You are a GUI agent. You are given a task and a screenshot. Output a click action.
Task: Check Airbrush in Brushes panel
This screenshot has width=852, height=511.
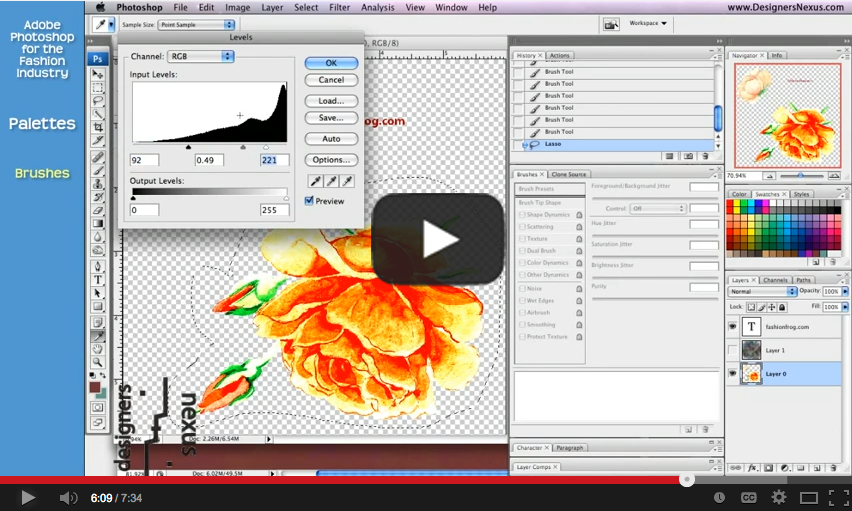point(522,313)
